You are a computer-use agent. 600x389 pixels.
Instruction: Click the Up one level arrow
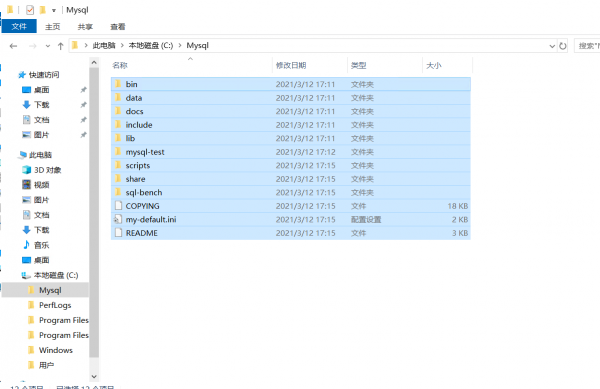(x=60, y=46)
